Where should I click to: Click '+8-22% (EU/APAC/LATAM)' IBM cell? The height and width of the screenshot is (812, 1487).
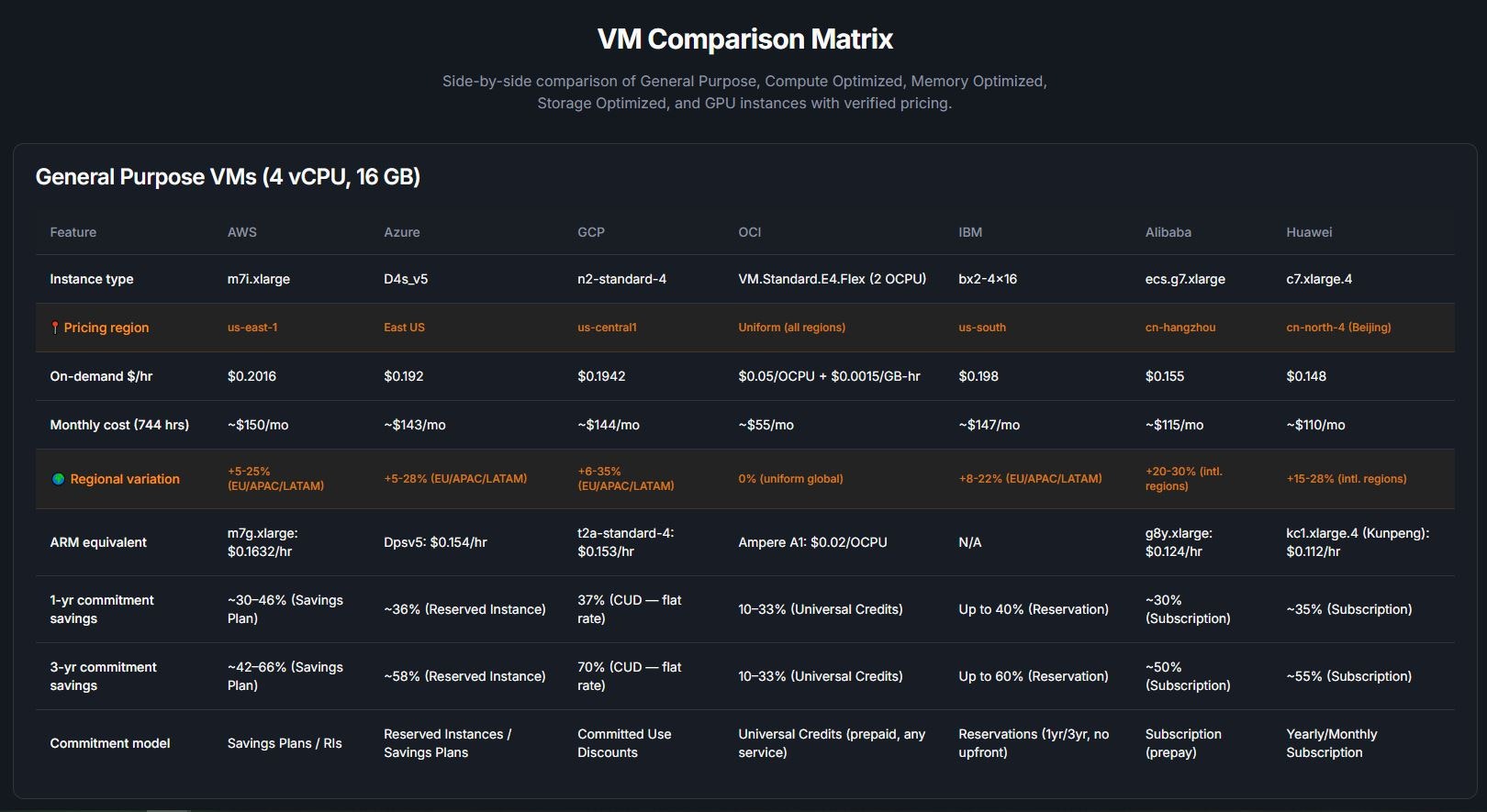1030,479
